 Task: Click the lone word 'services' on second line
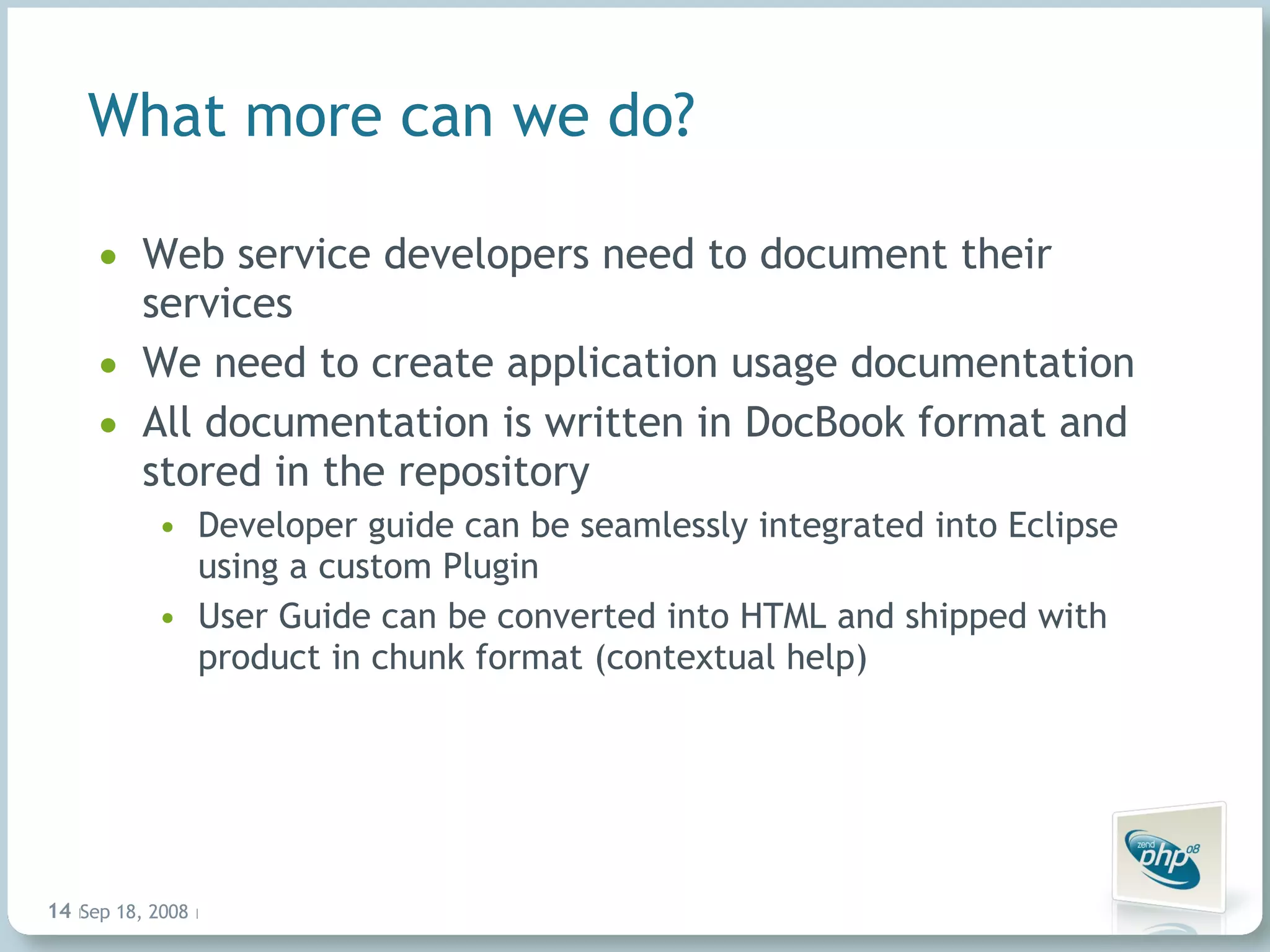[x=217, y=304]
